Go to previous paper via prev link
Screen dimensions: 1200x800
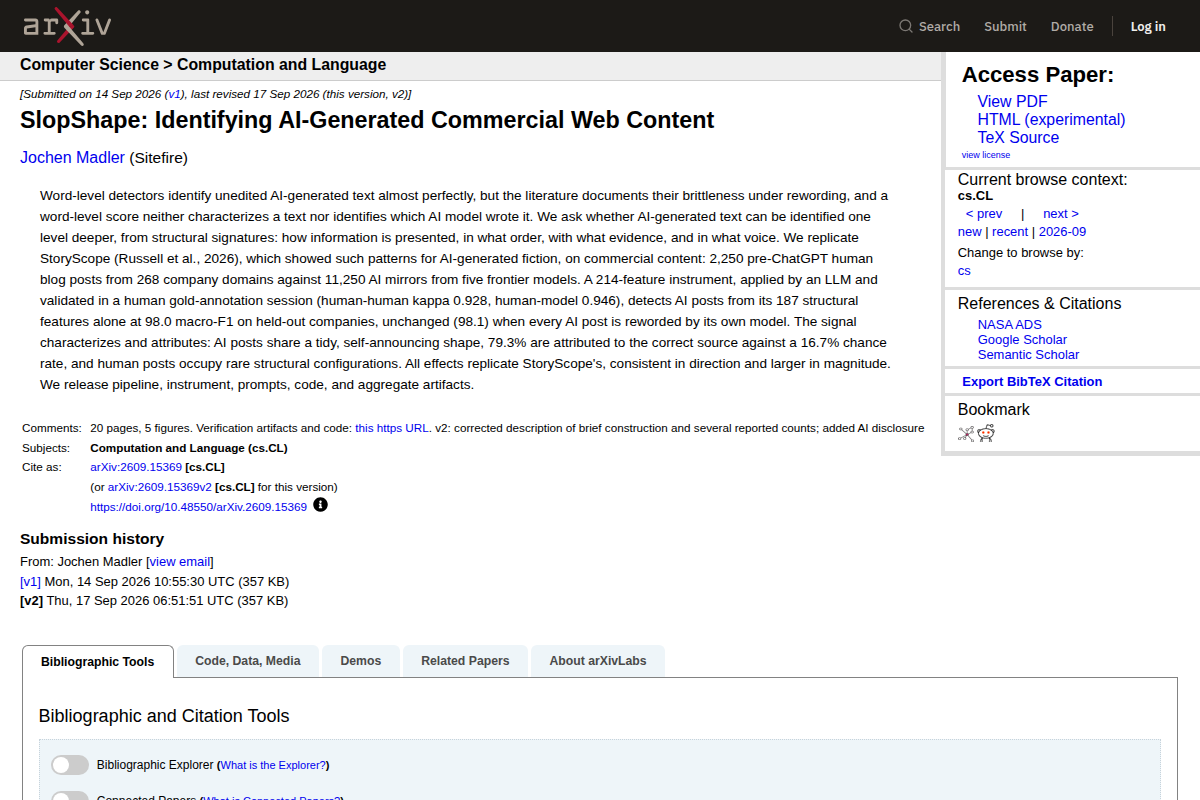tap(984, 213)
